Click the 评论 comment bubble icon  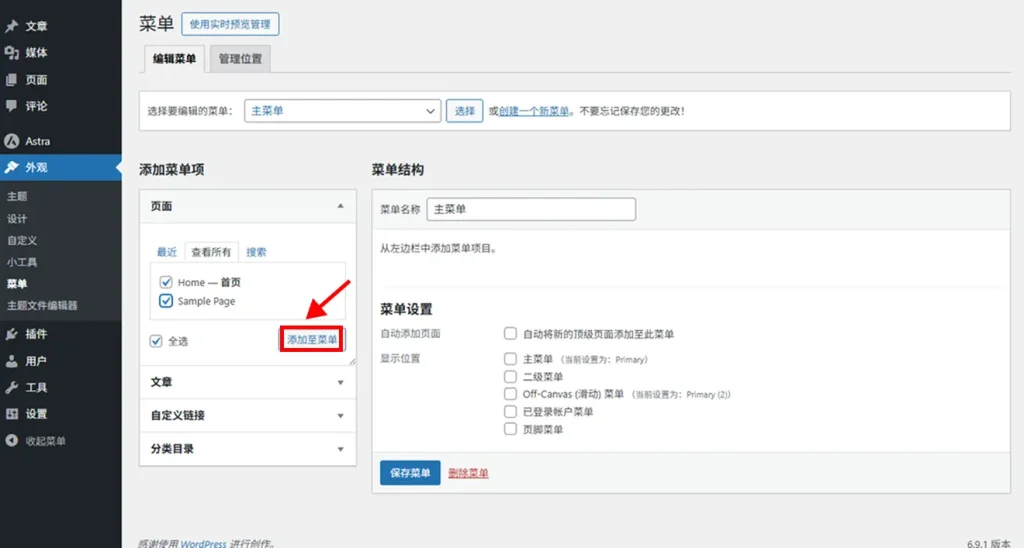click(x=12, y=106)
